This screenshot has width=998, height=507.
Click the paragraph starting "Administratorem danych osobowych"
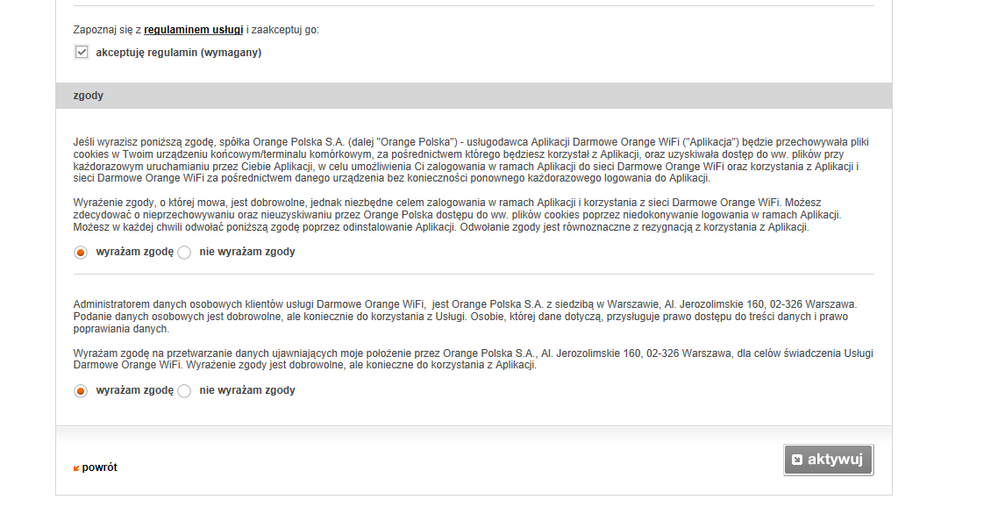point(465,316)
